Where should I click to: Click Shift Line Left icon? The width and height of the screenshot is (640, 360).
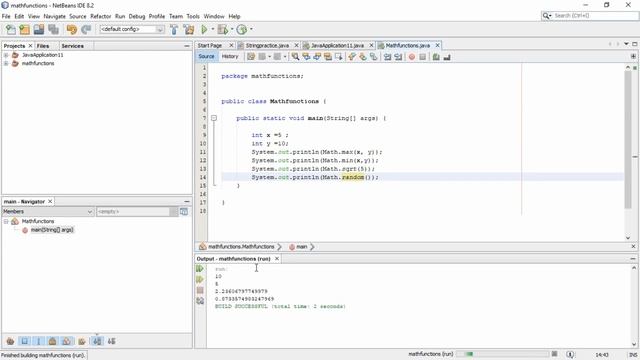coord(387,57)
